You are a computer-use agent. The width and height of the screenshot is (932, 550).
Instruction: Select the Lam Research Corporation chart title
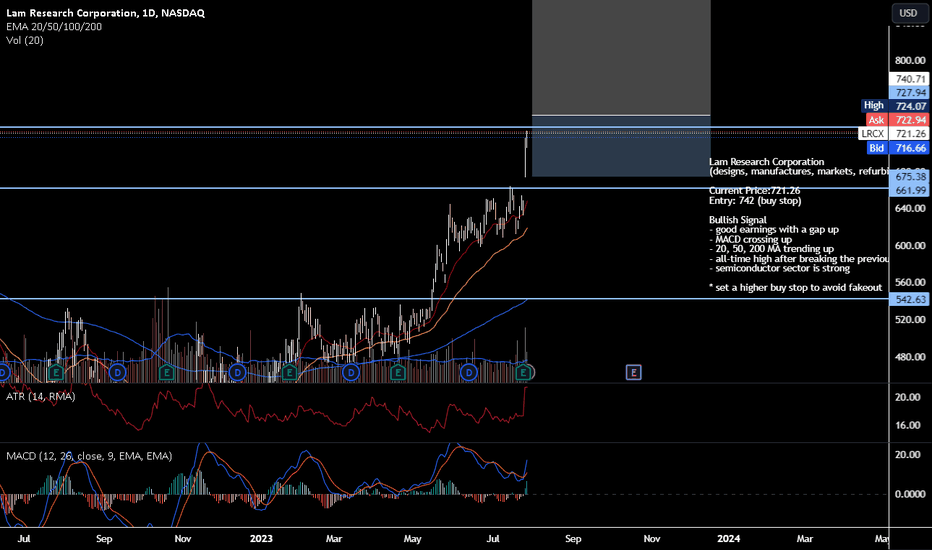pyautogui.click(x=105, y=13)
